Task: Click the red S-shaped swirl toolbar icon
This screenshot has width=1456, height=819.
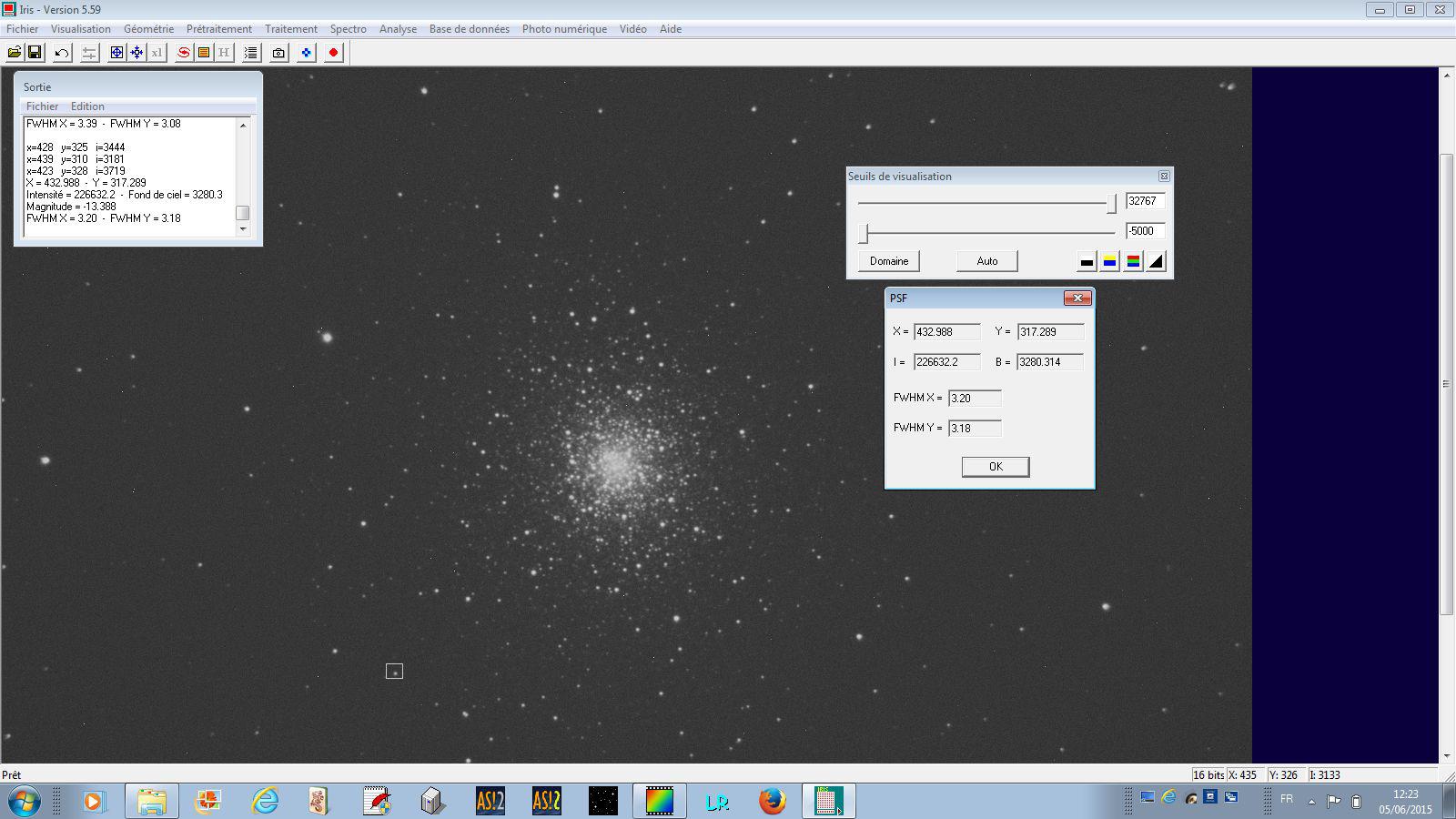Action: point(184,53)
